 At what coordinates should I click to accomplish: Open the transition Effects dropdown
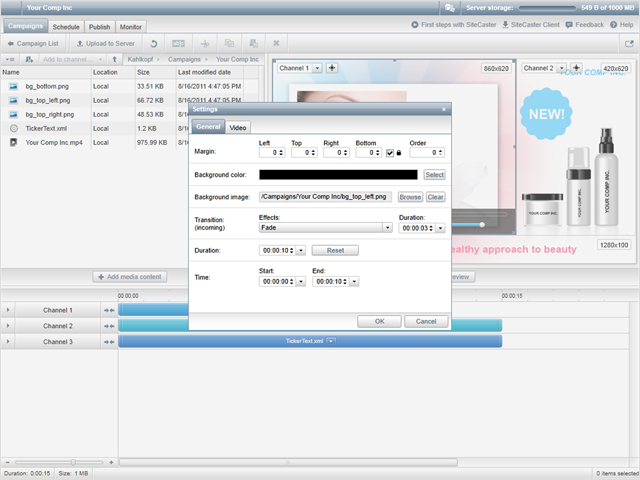pos(386,228)
